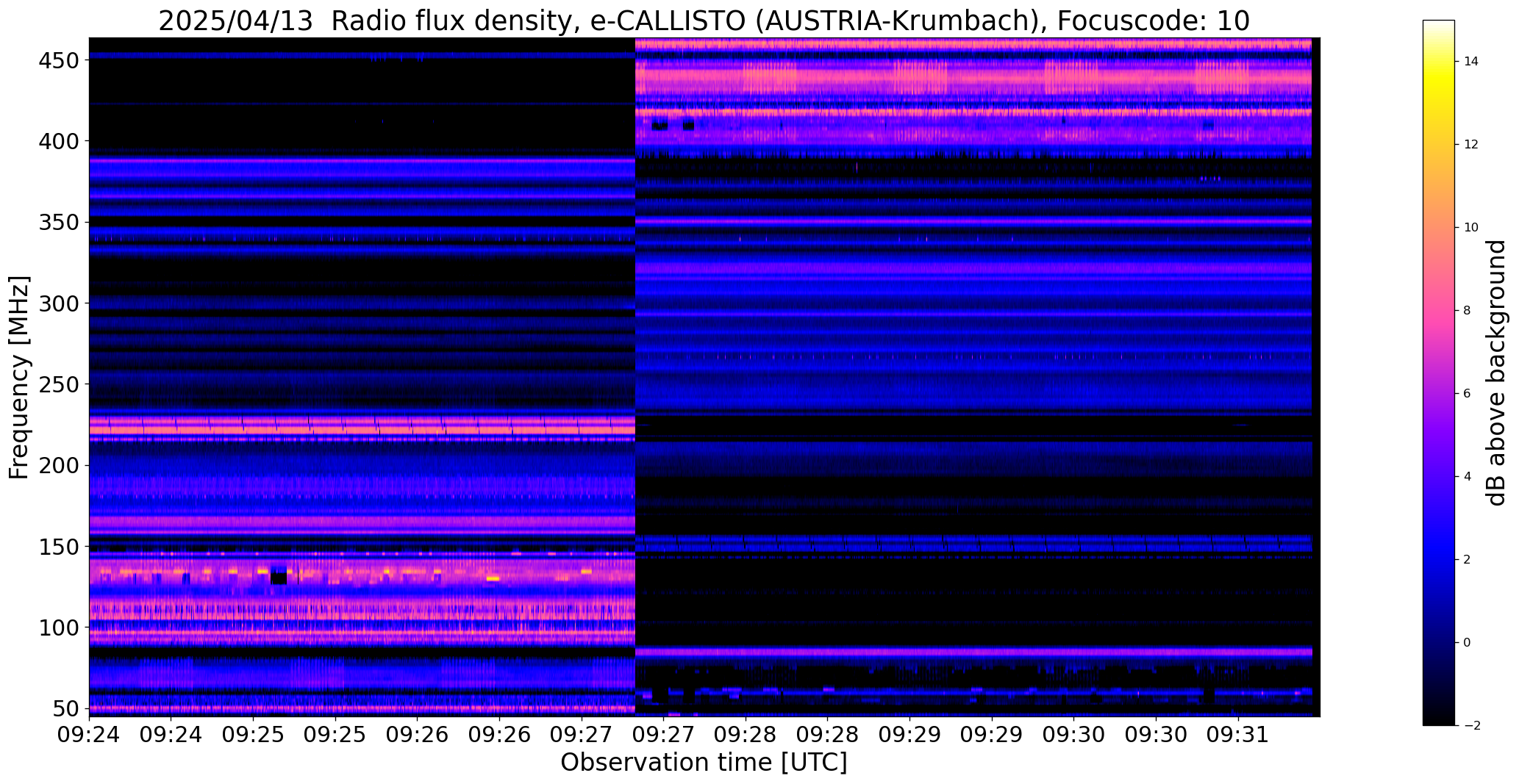Click the 'Frequency [MHz]' y-axis label

[x=19, y=377]
